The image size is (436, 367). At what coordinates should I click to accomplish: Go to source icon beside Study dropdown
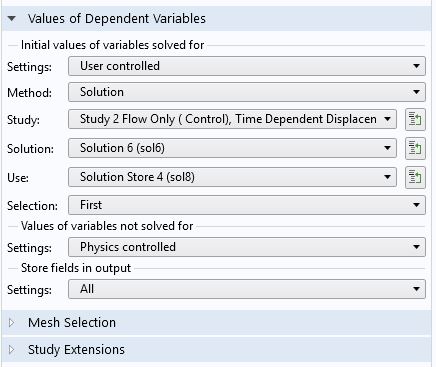pyautogui.click(x=415, y=119)
